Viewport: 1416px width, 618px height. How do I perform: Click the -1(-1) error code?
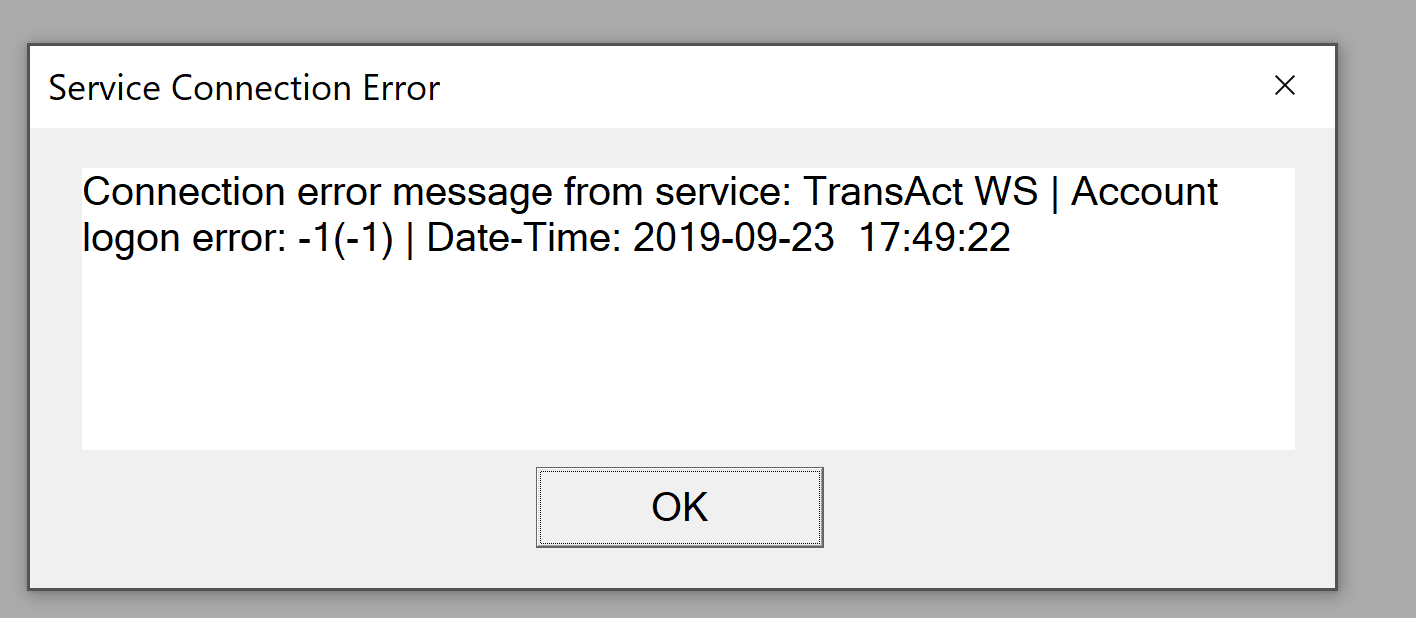[345, 239]
